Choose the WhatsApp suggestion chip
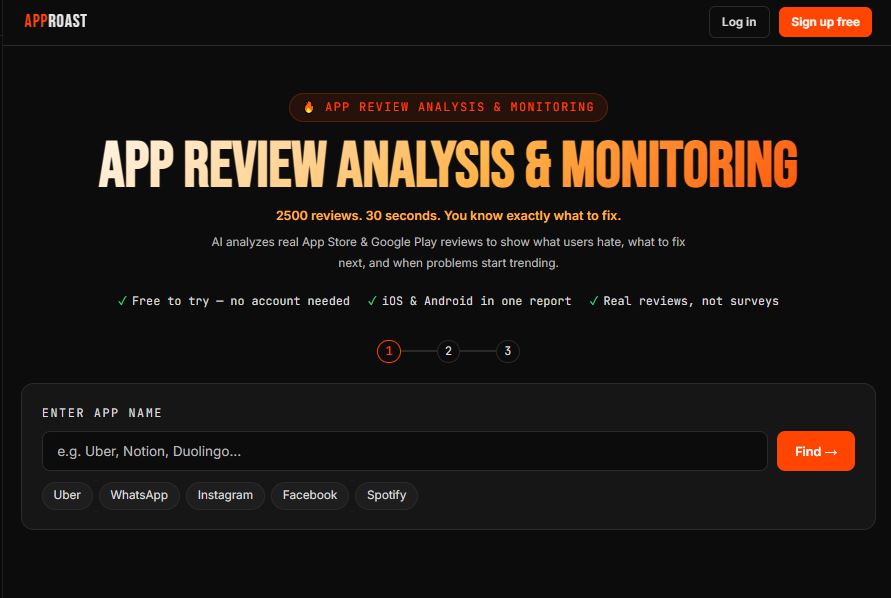This screenshot has width=891, height=598. [139, 496]
